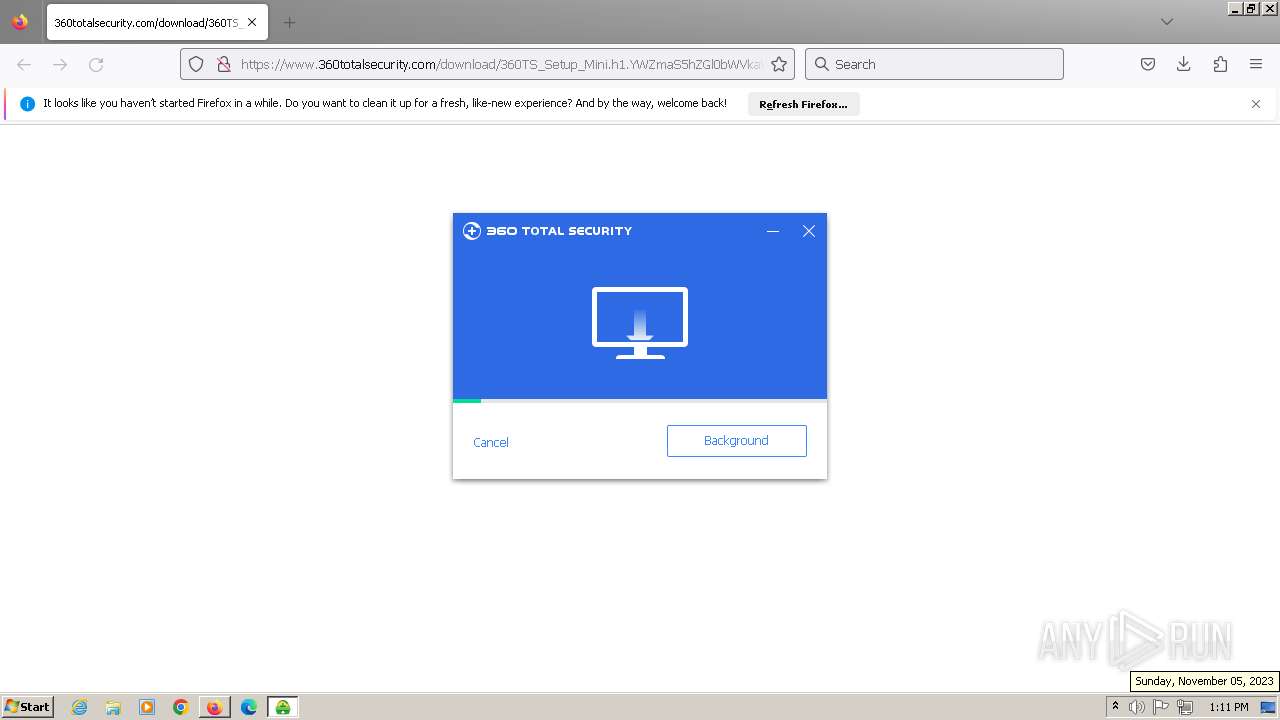Click the 360 Total Security logo icon
Viewport: 1280px width, 720px height.
472,231
